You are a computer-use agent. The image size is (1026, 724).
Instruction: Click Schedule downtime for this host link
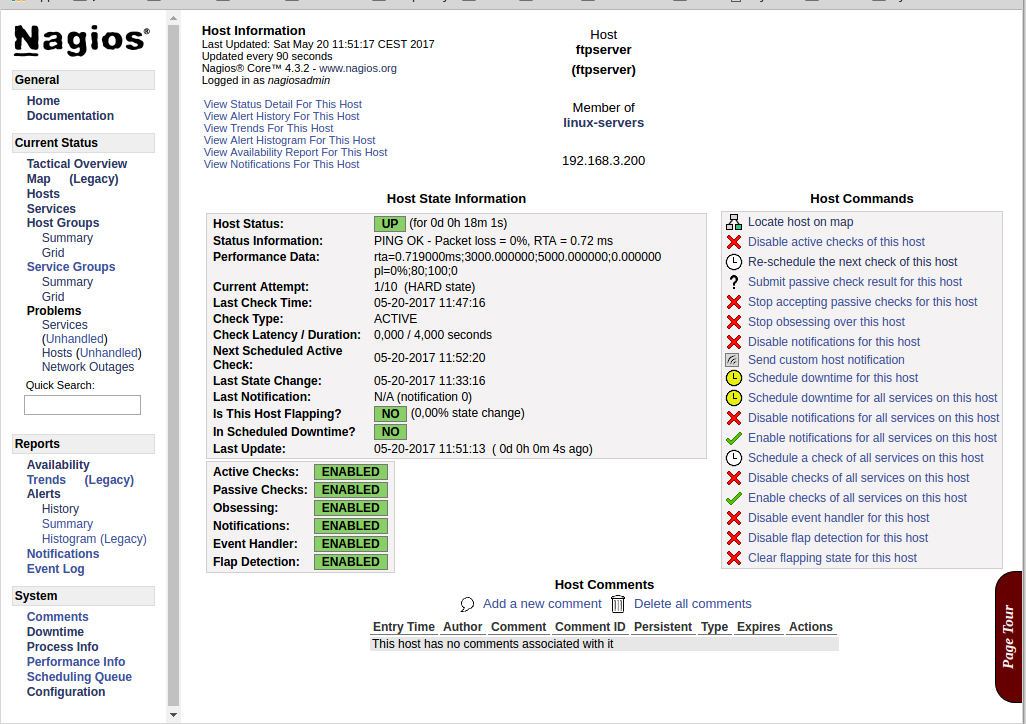tap(833, 378)
